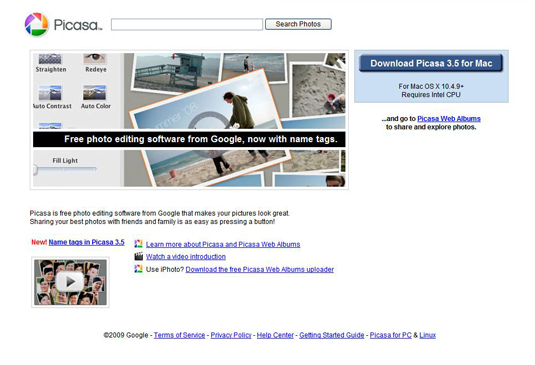Click the Picasa logo icon
Screen dimensions: 535x365
point(37,25)
